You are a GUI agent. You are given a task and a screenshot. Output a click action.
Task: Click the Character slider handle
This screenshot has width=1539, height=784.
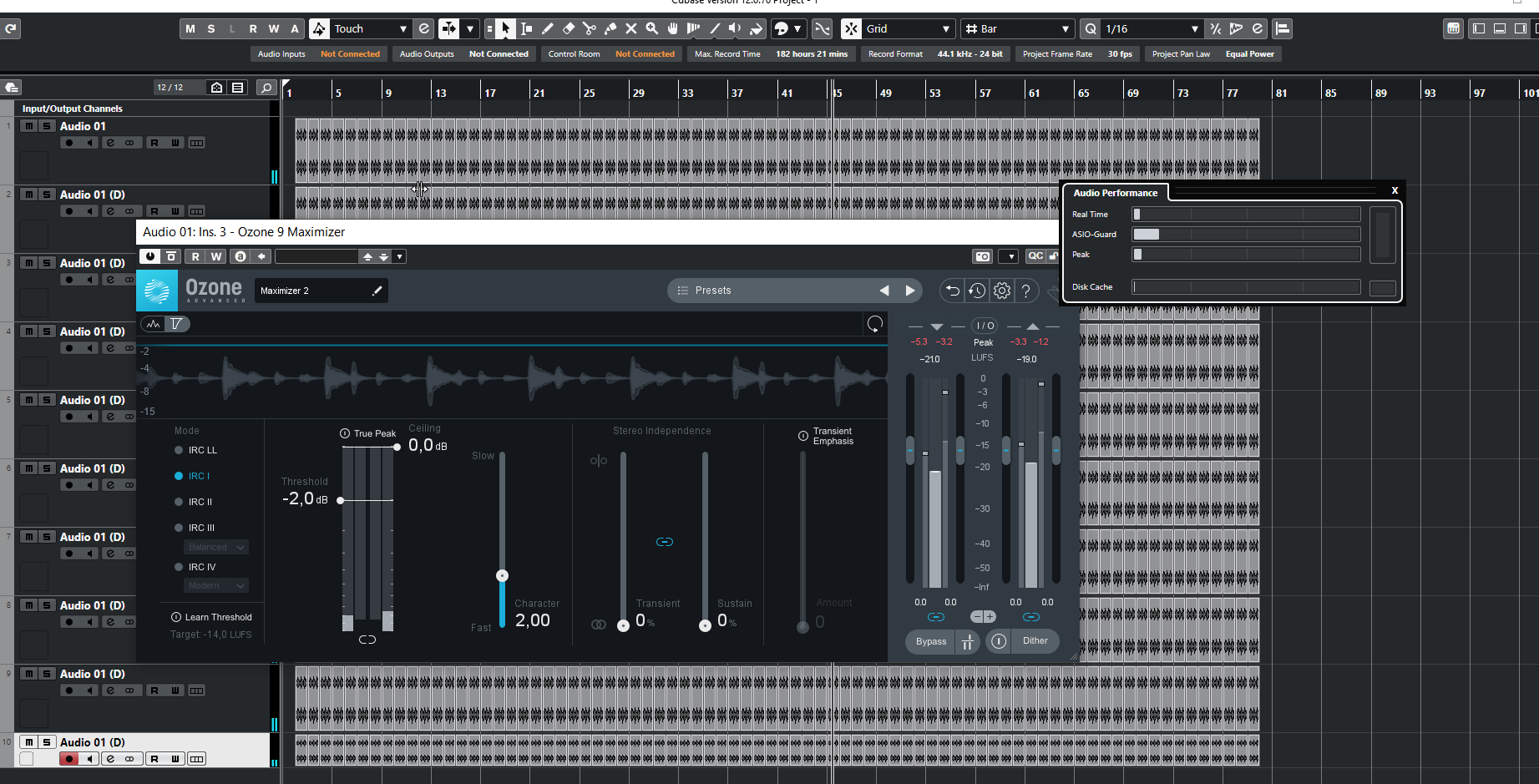pos(502,575)
